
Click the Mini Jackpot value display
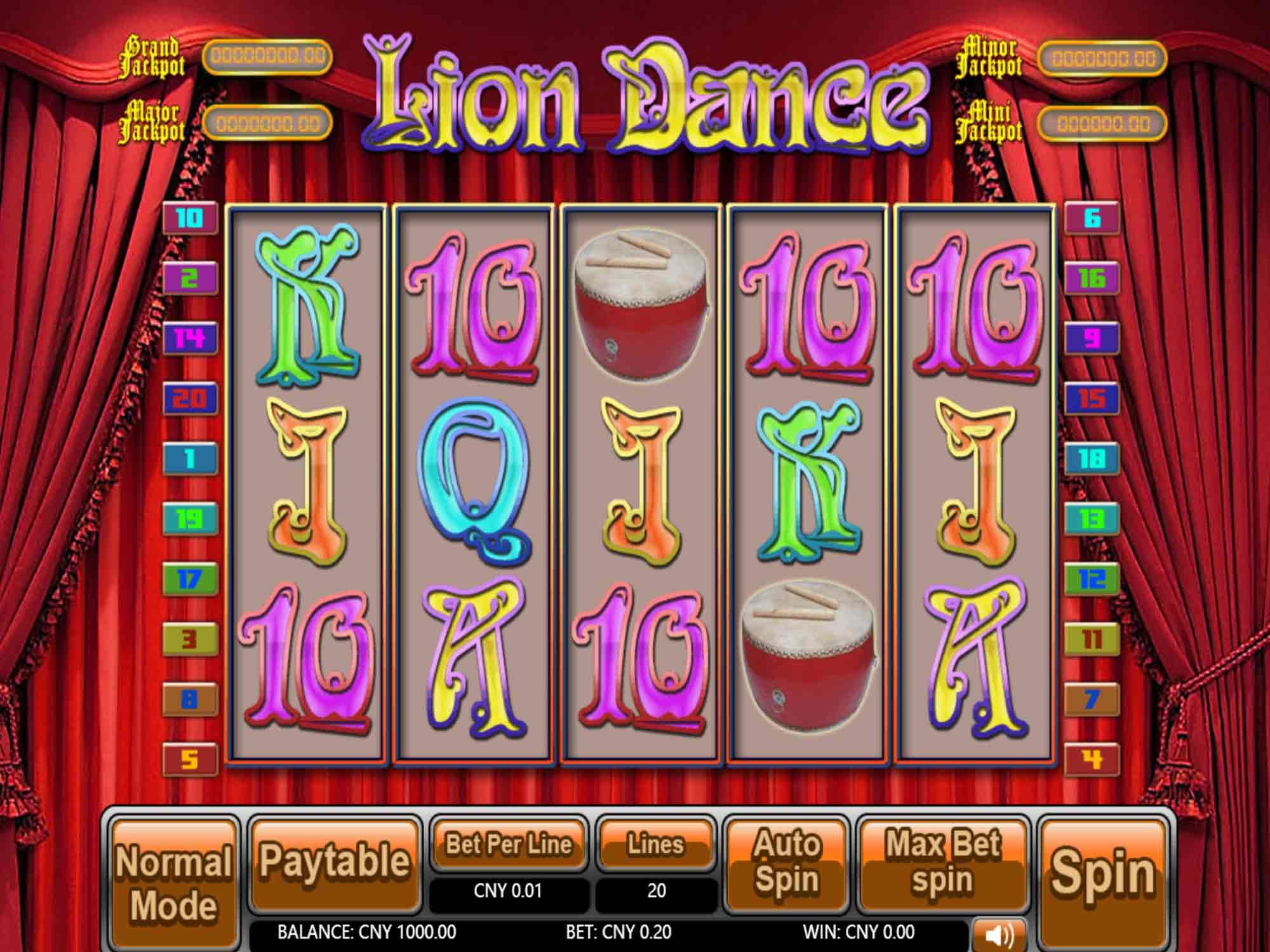[1103, 123]
